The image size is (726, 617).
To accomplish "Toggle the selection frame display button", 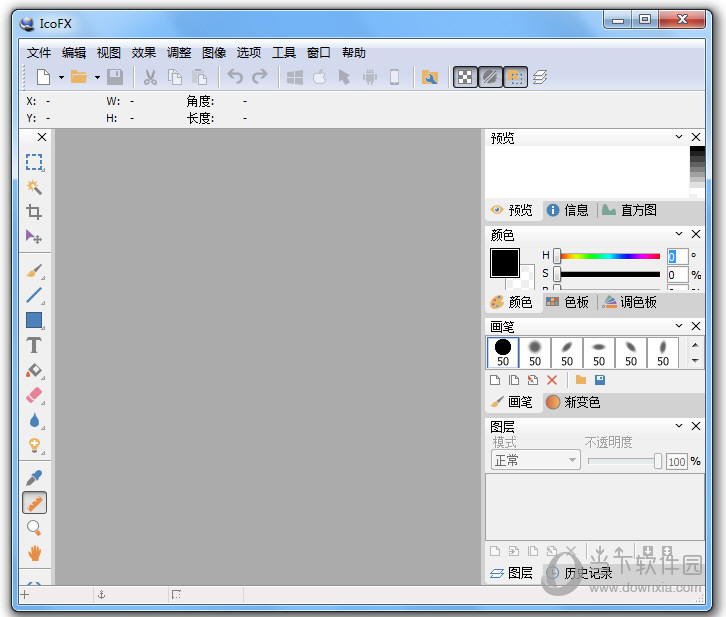I will click(515, 77).
